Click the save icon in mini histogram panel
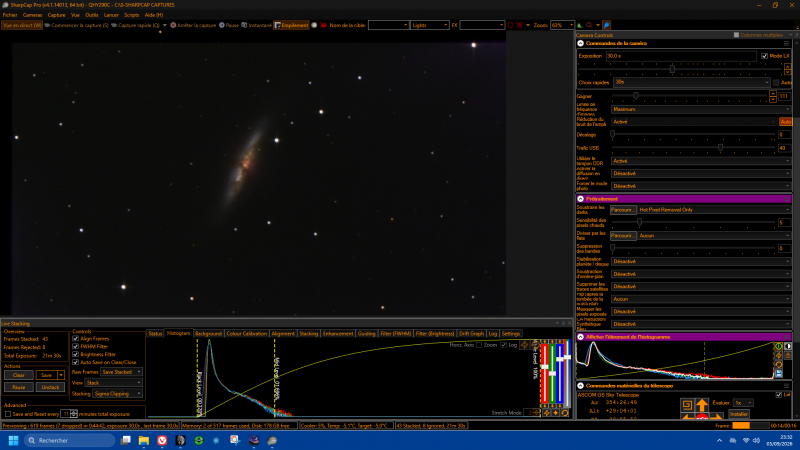The image size is (800, 450). click(779, 374)
